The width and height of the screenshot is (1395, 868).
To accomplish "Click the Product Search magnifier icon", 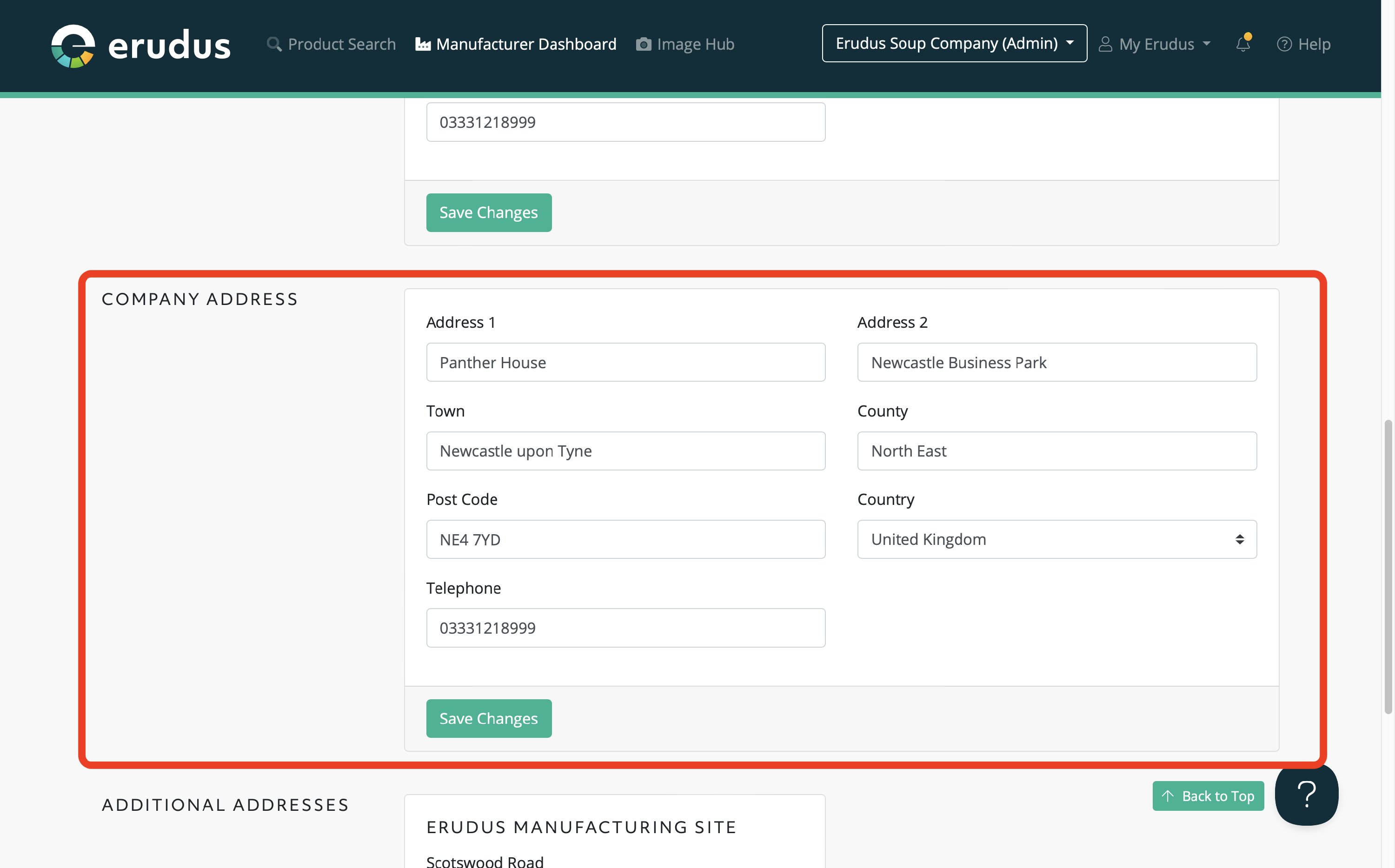I will pos(274,44).
